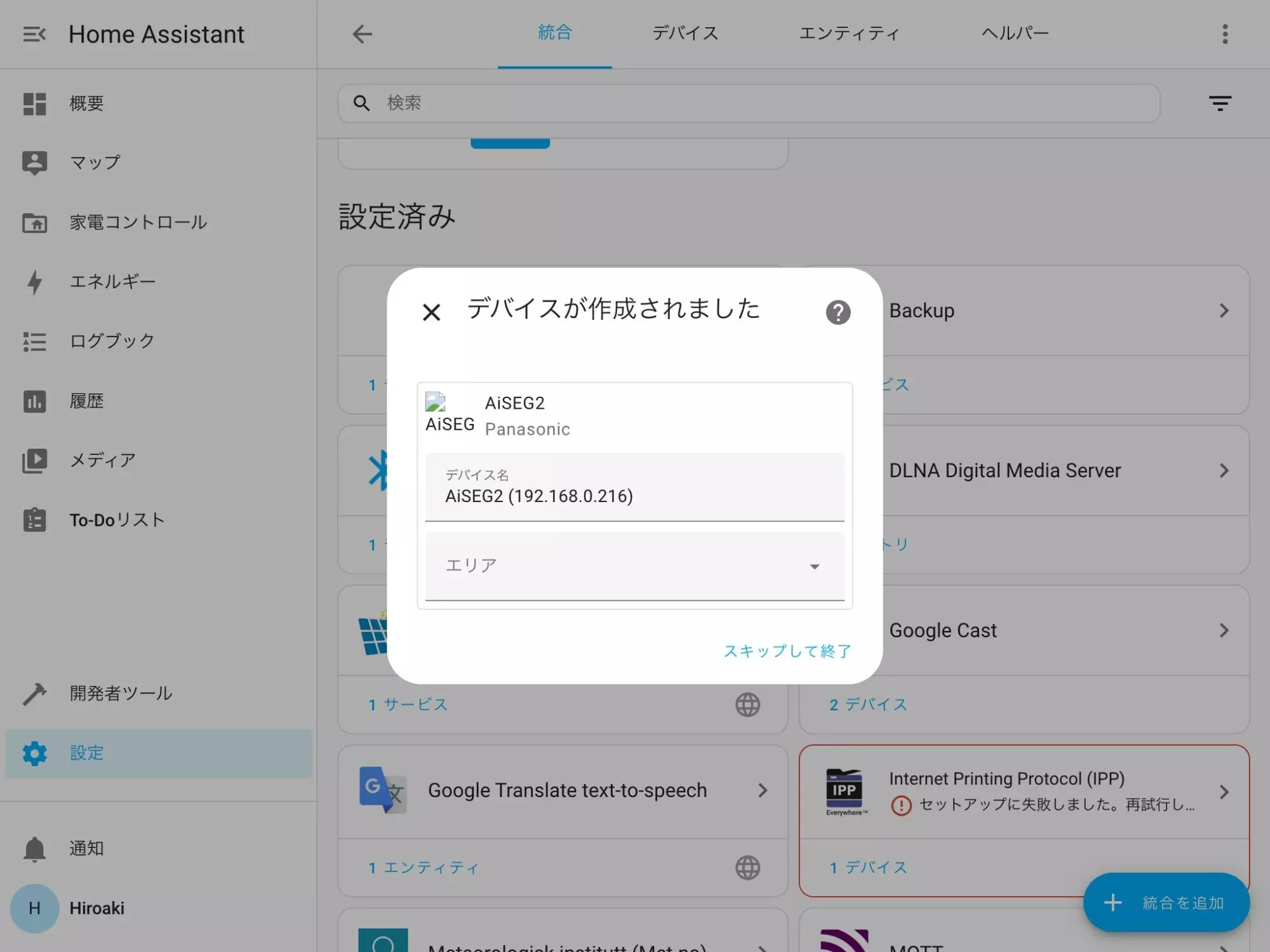Open the filter icon beside search
The image size is (1270, 952).
pyautogui.click(x=1220, y=103)
